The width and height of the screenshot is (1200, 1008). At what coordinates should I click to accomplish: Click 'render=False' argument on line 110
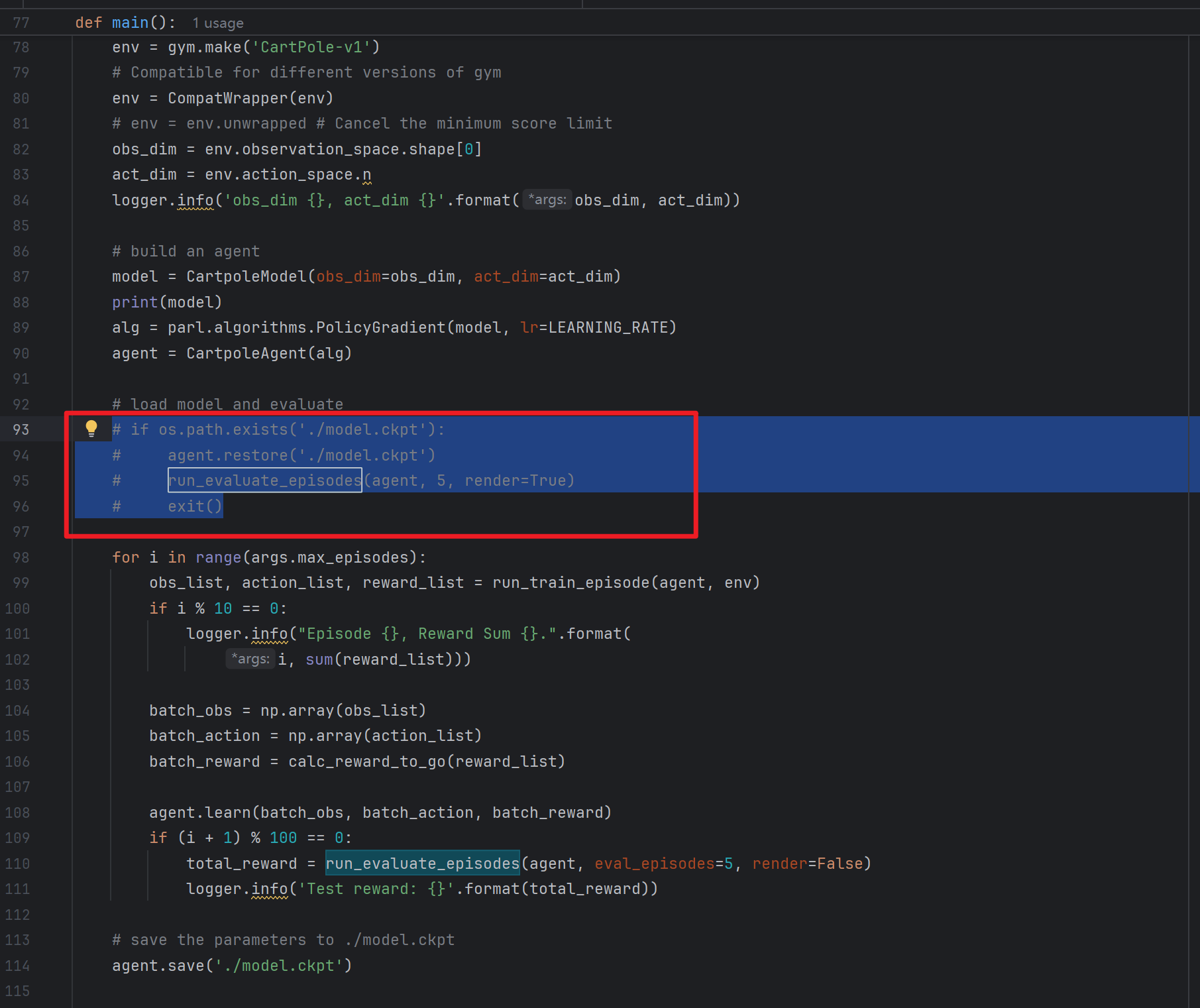click(x=808, y=864)
